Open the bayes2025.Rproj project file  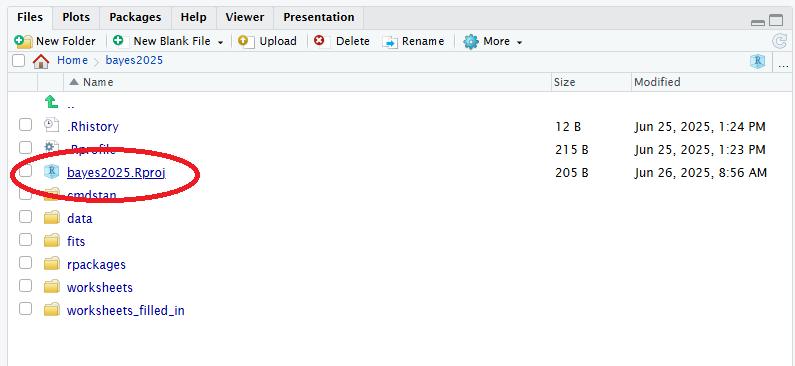pos(117,173)
